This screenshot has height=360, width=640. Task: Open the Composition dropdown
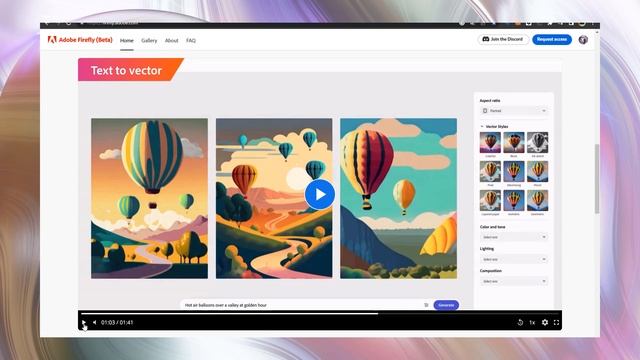(514, 281)
